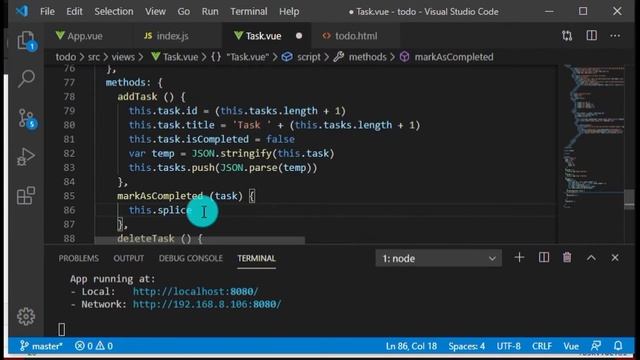
Task: Click 'addTask' method name on line 78
Action: (137, 97)
